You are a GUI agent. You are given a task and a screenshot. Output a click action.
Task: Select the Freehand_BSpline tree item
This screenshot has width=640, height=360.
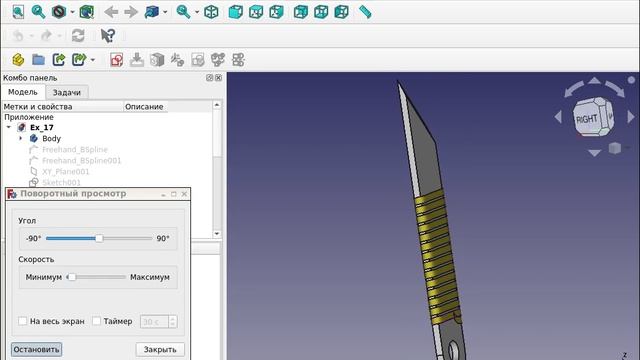[x=75, y=149]
